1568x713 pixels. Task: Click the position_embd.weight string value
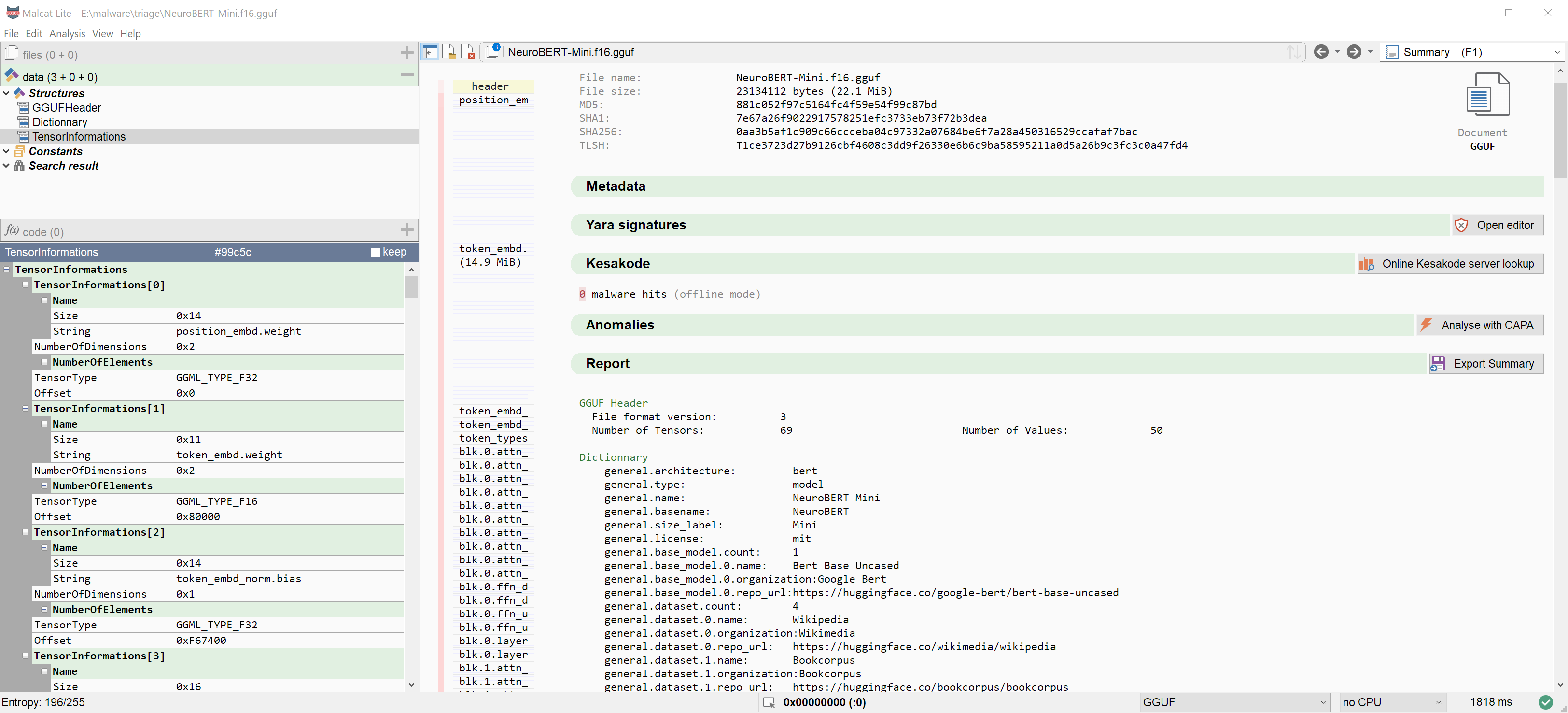pyautogui.click(x=238, y=331)
